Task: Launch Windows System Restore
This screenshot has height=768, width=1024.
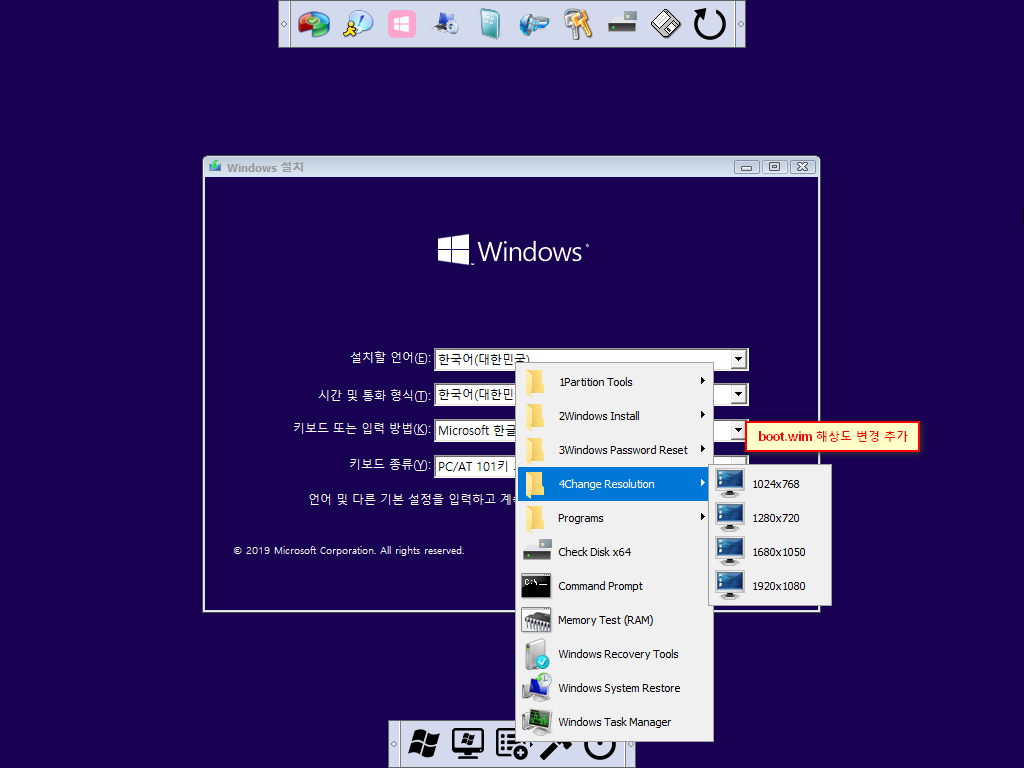Action: [615, 688]
